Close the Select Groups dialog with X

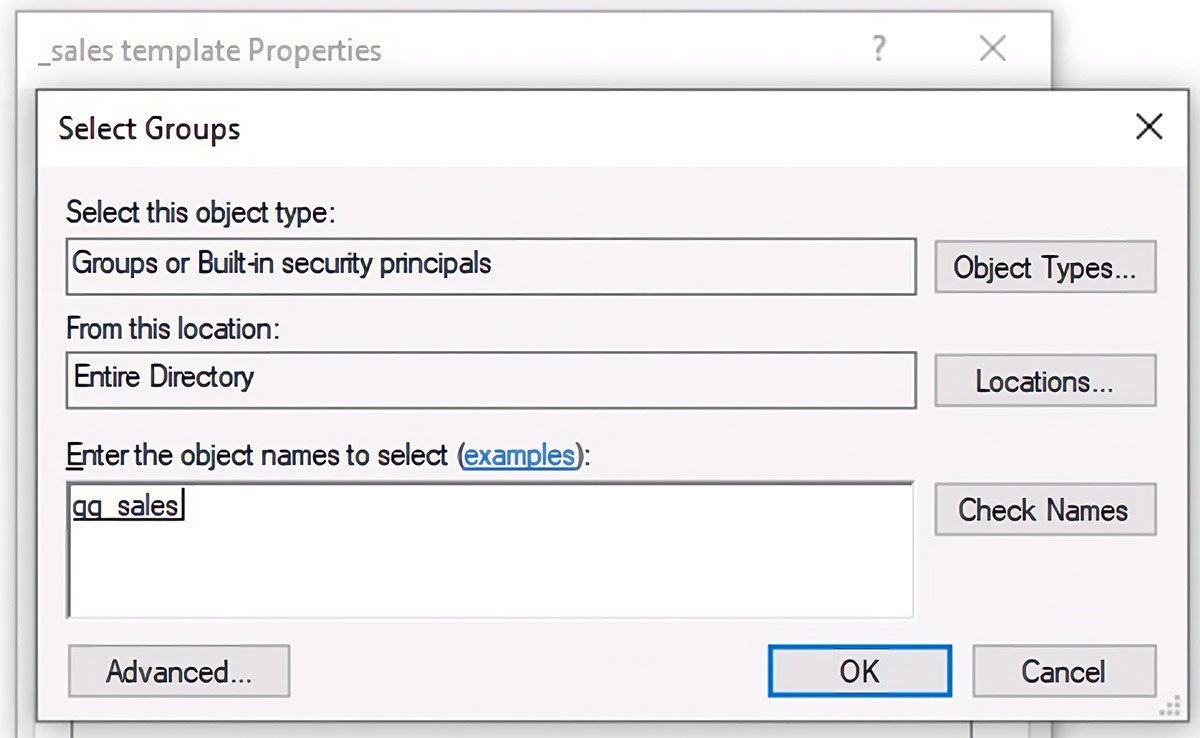pos(1149,127)
